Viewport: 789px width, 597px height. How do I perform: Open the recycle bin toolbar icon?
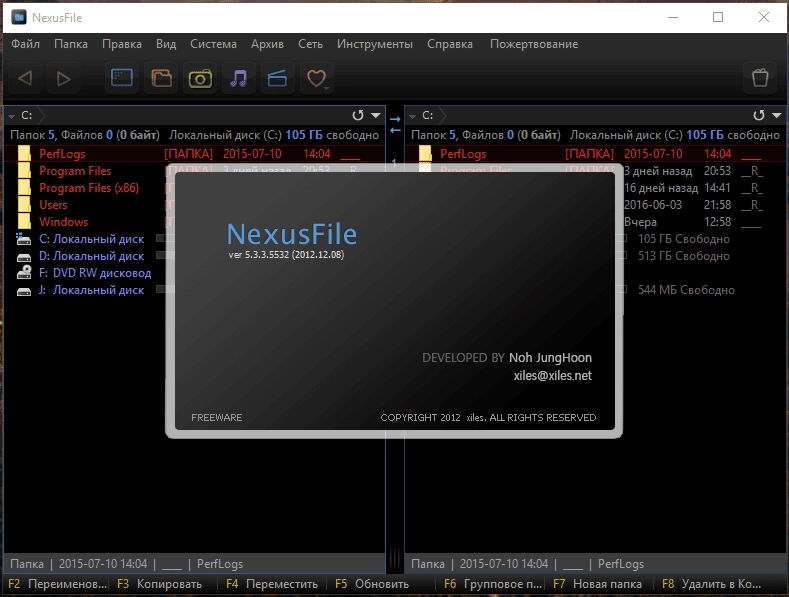pos(760,78)
